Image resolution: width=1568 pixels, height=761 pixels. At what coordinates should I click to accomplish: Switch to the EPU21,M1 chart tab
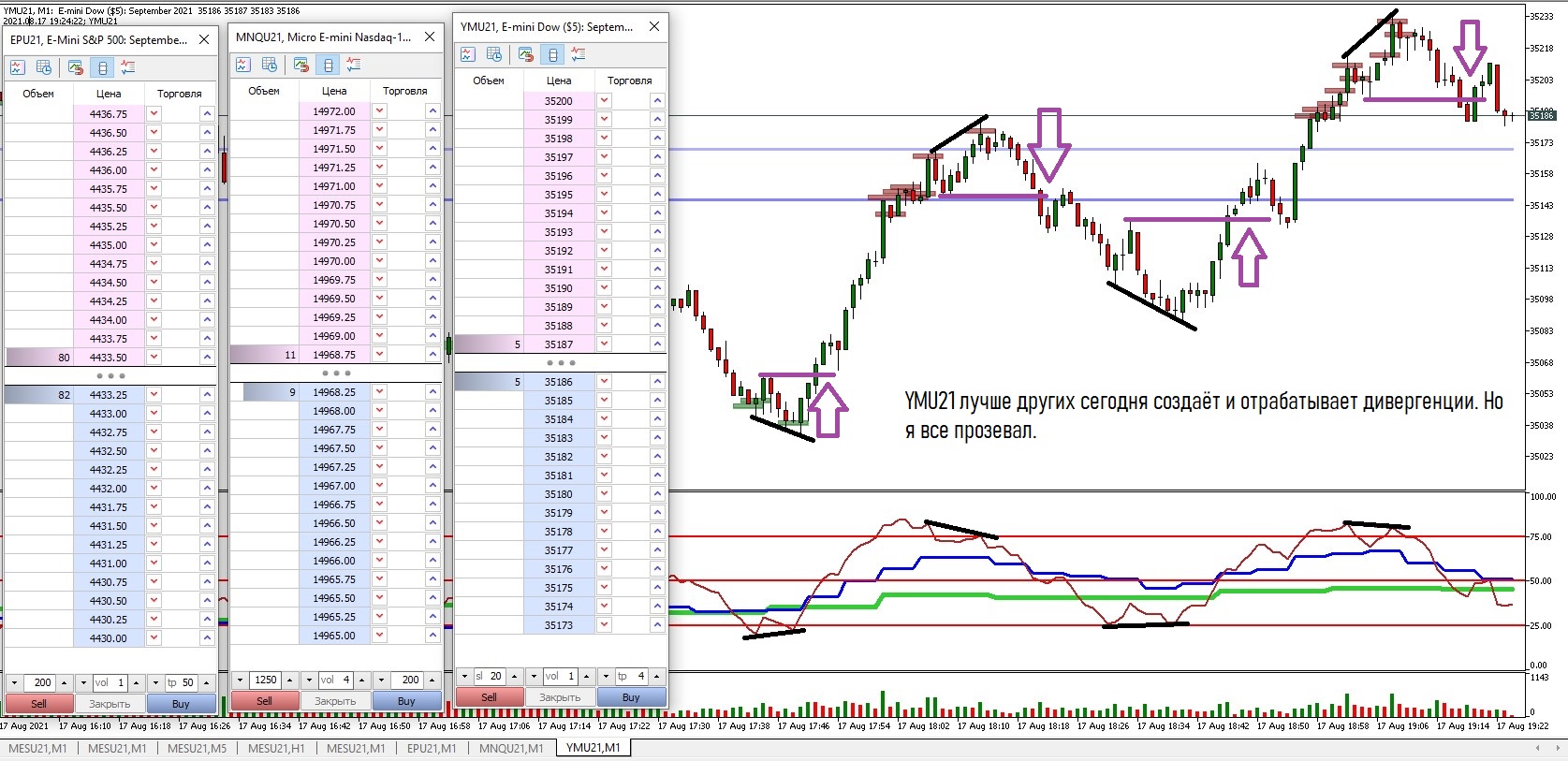point(432,748)
